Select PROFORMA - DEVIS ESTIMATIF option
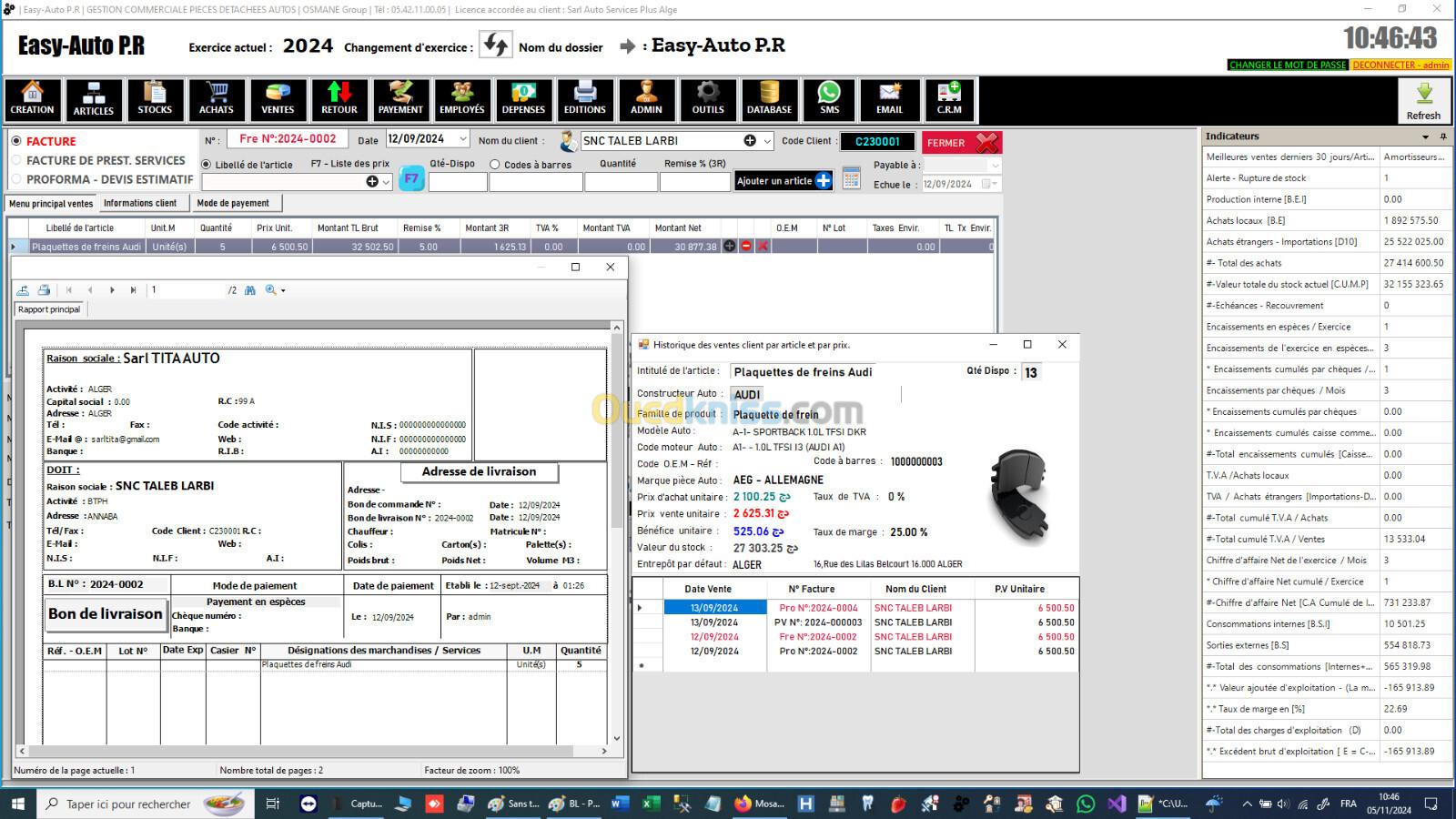The image size is (1456, 819). click(16, 179)
